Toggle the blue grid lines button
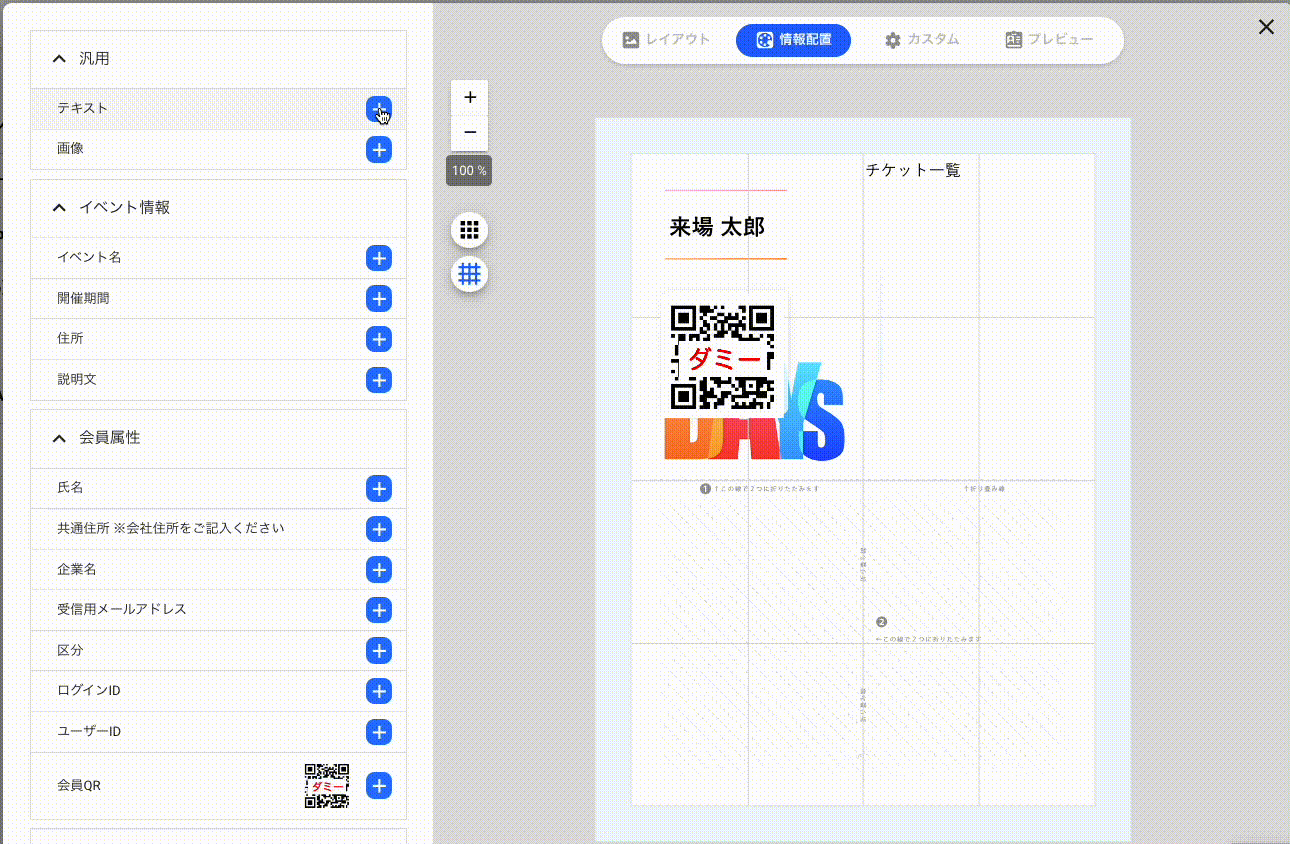The width and height of the screenshot is (1290, 844). click(469, 273)
